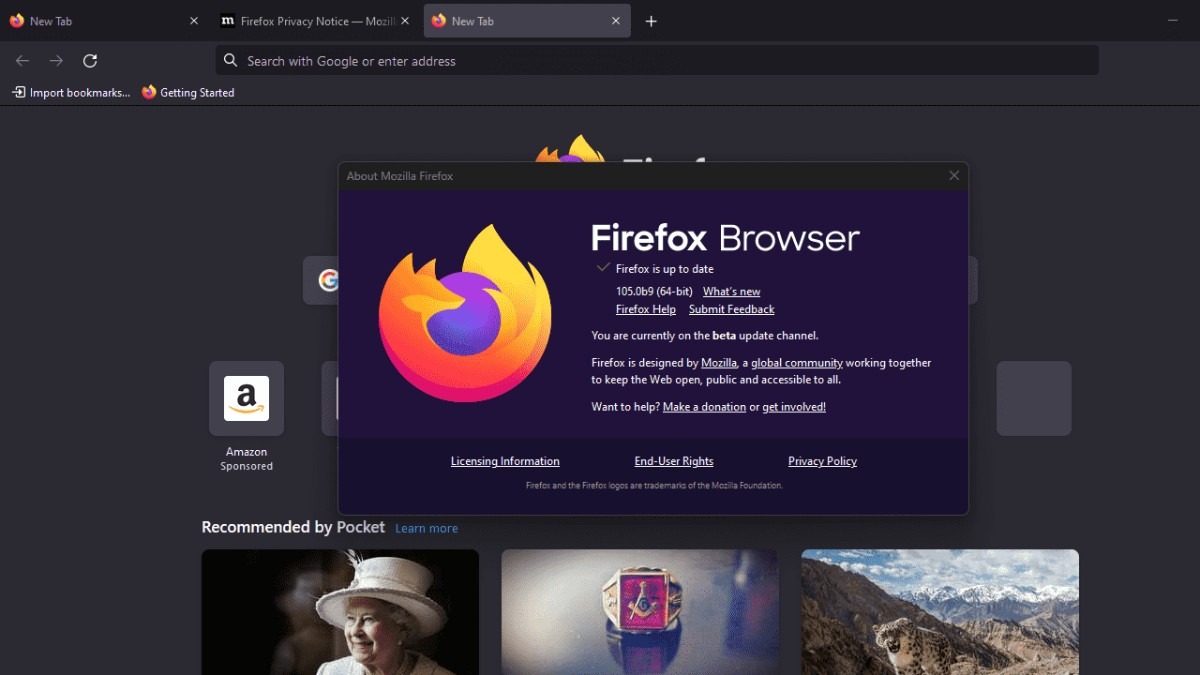Click Import bookmarks icon in bookmarks bar
Image resolution: width=1200 pixels, height=675 pixels.
point(19,92)
